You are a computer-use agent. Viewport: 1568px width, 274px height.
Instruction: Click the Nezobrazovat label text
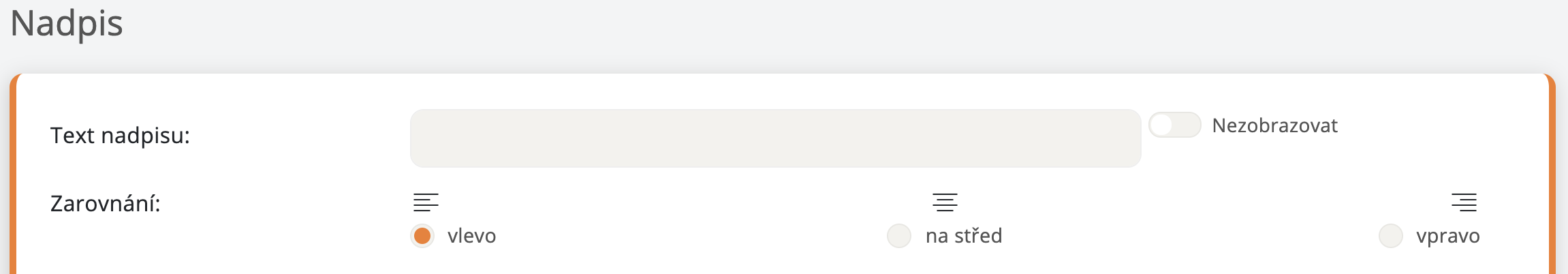point(1274,126)
